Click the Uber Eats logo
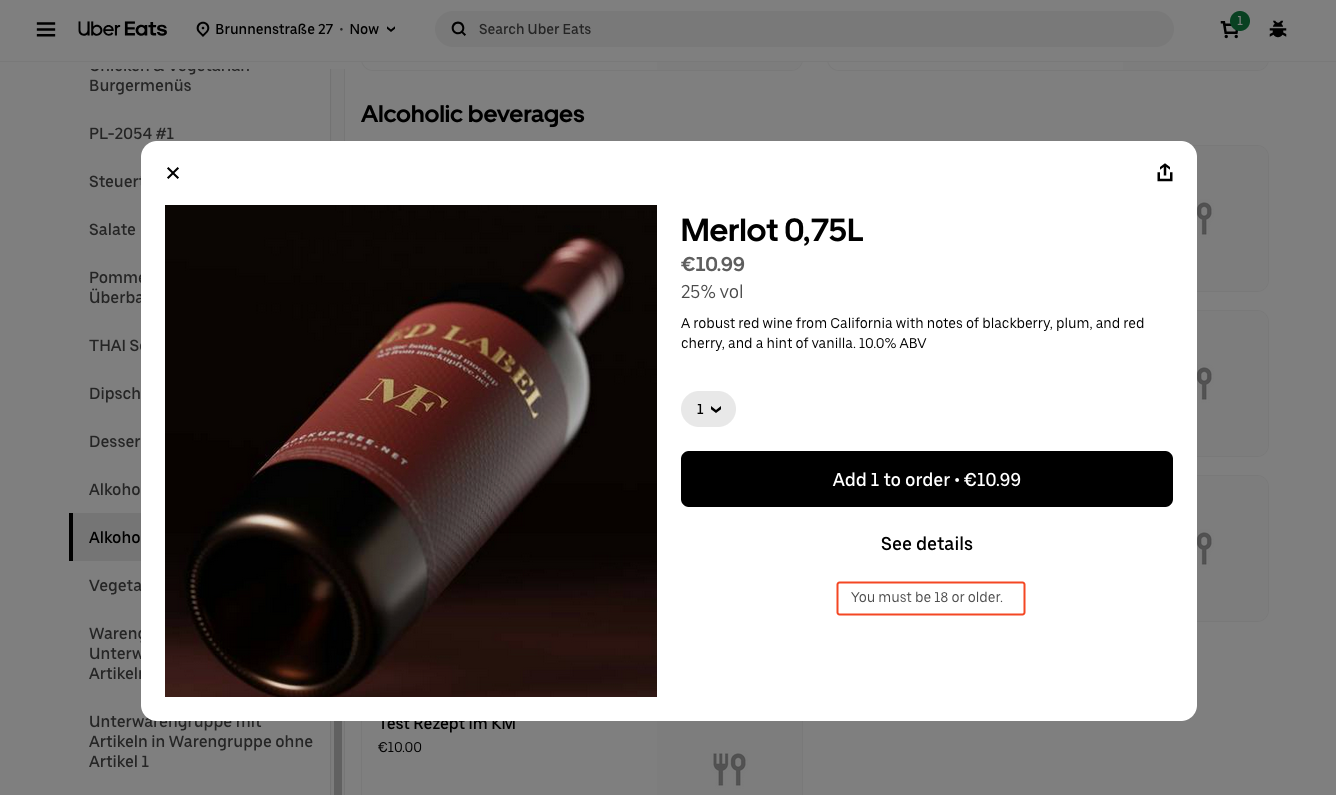Viewport: 1336px width, 795px height. (122, 29)
